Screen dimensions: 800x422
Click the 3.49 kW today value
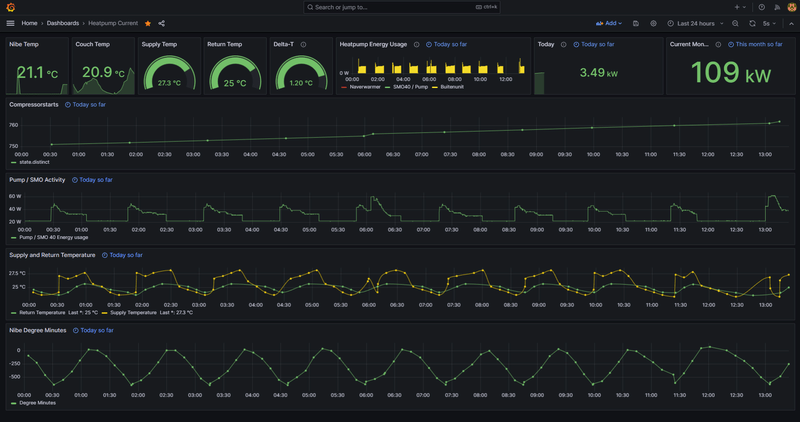point(598,73)
